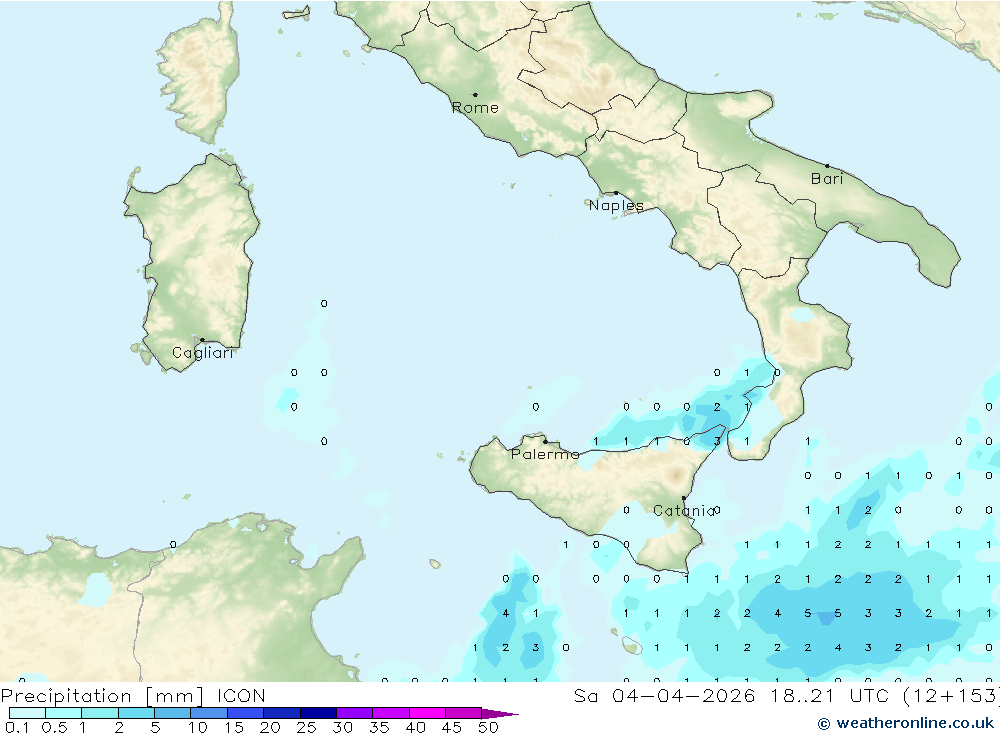Select the 10–15 mm legend swatch
Image resolution: width=1000 pixels, height=733 pixels.
pyautogui.click(x=209, y=713)
